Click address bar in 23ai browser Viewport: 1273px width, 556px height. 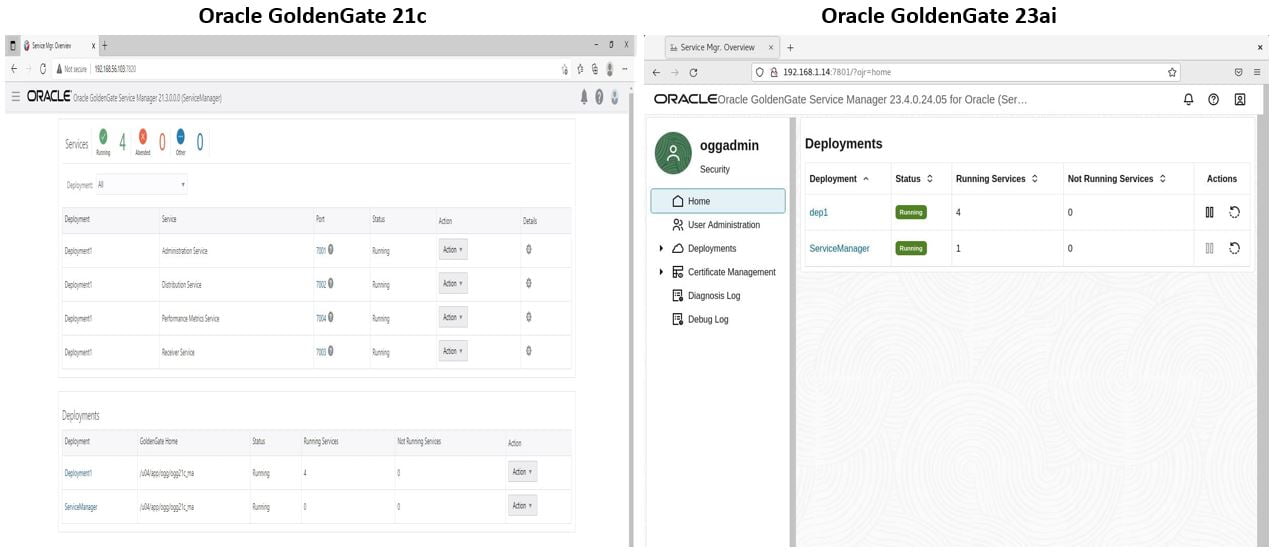coord(965,72)
